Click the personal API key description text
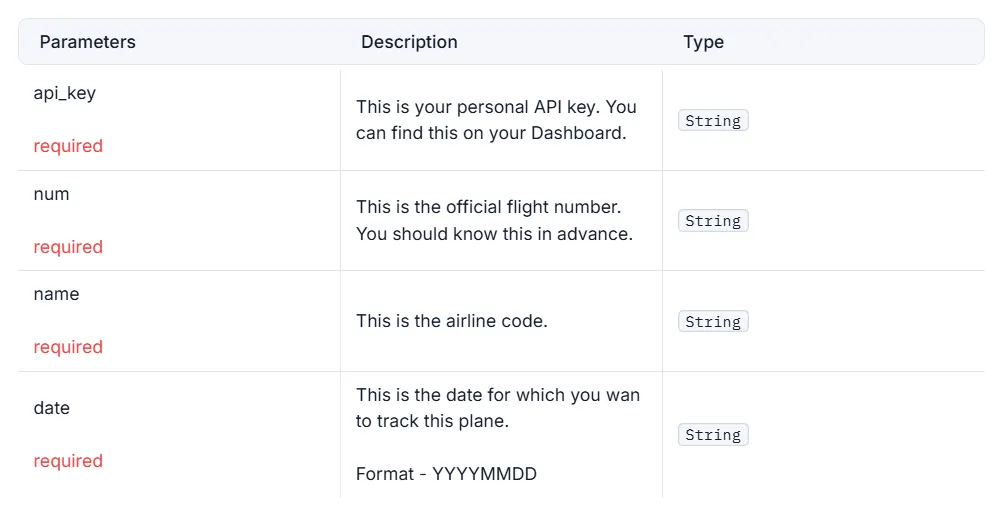 click(x=496, y=120)
